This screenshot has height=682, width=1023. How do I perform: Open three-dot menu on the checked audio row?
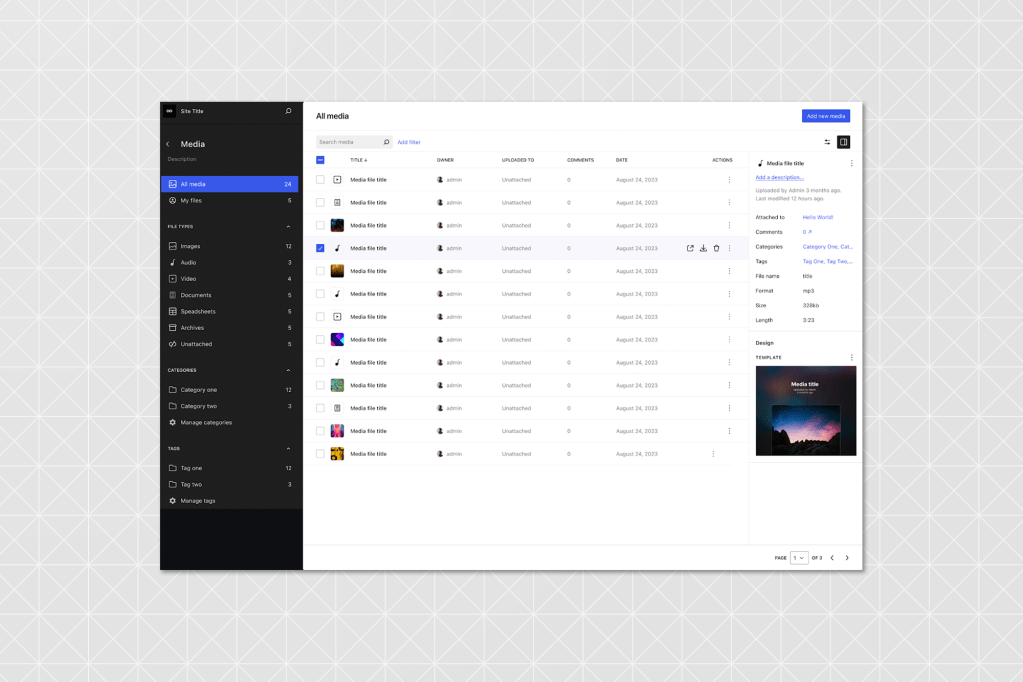coord(729,248)
